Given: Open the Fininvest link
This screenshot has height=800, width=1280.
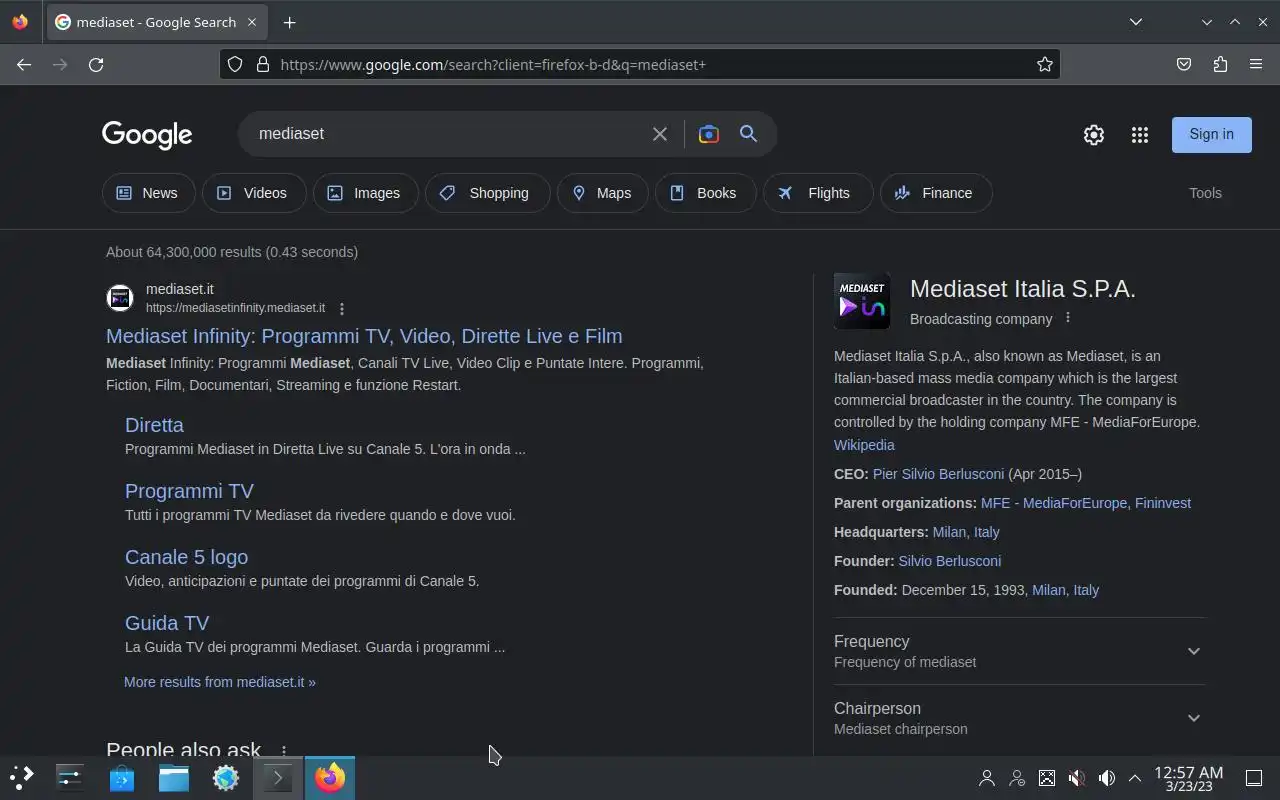Looking at the screenshot, I should (x=1163, y=503).
